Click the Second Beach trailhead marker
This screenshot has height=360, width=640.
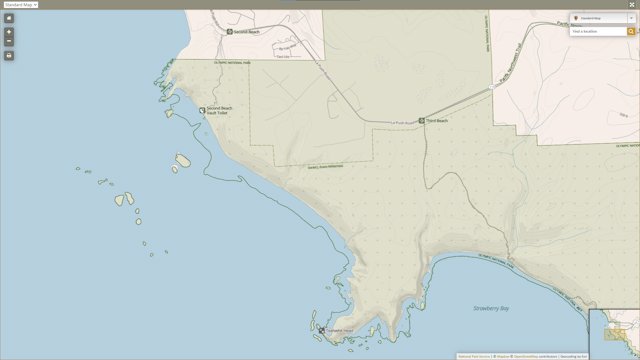coord(230,32)
